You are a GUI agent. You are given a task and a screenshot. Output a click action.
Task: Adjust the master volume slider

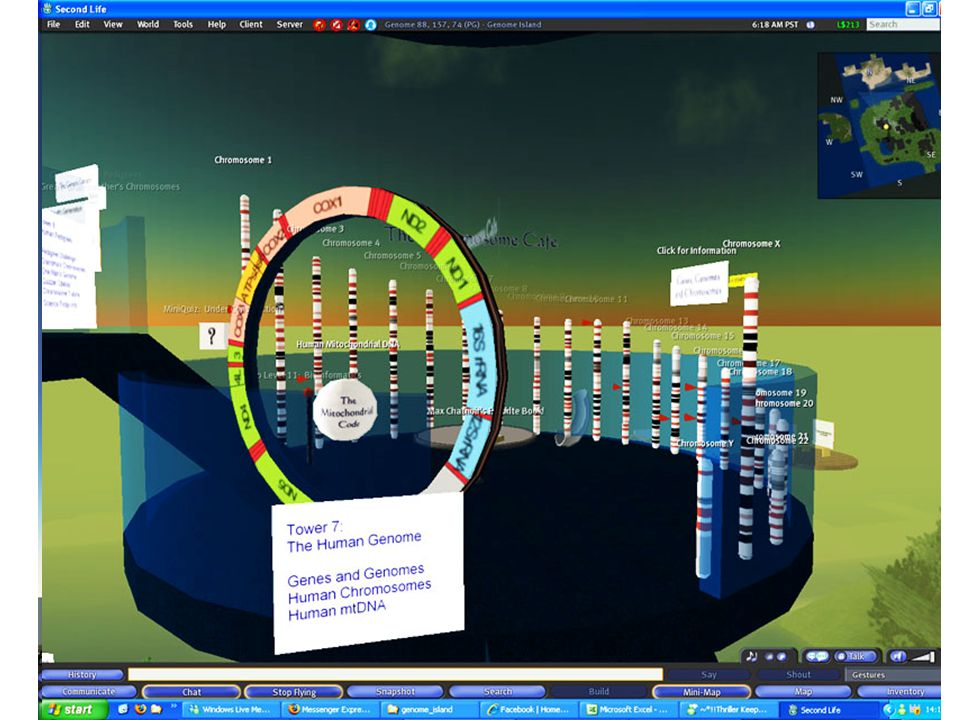tap(923, 656)
